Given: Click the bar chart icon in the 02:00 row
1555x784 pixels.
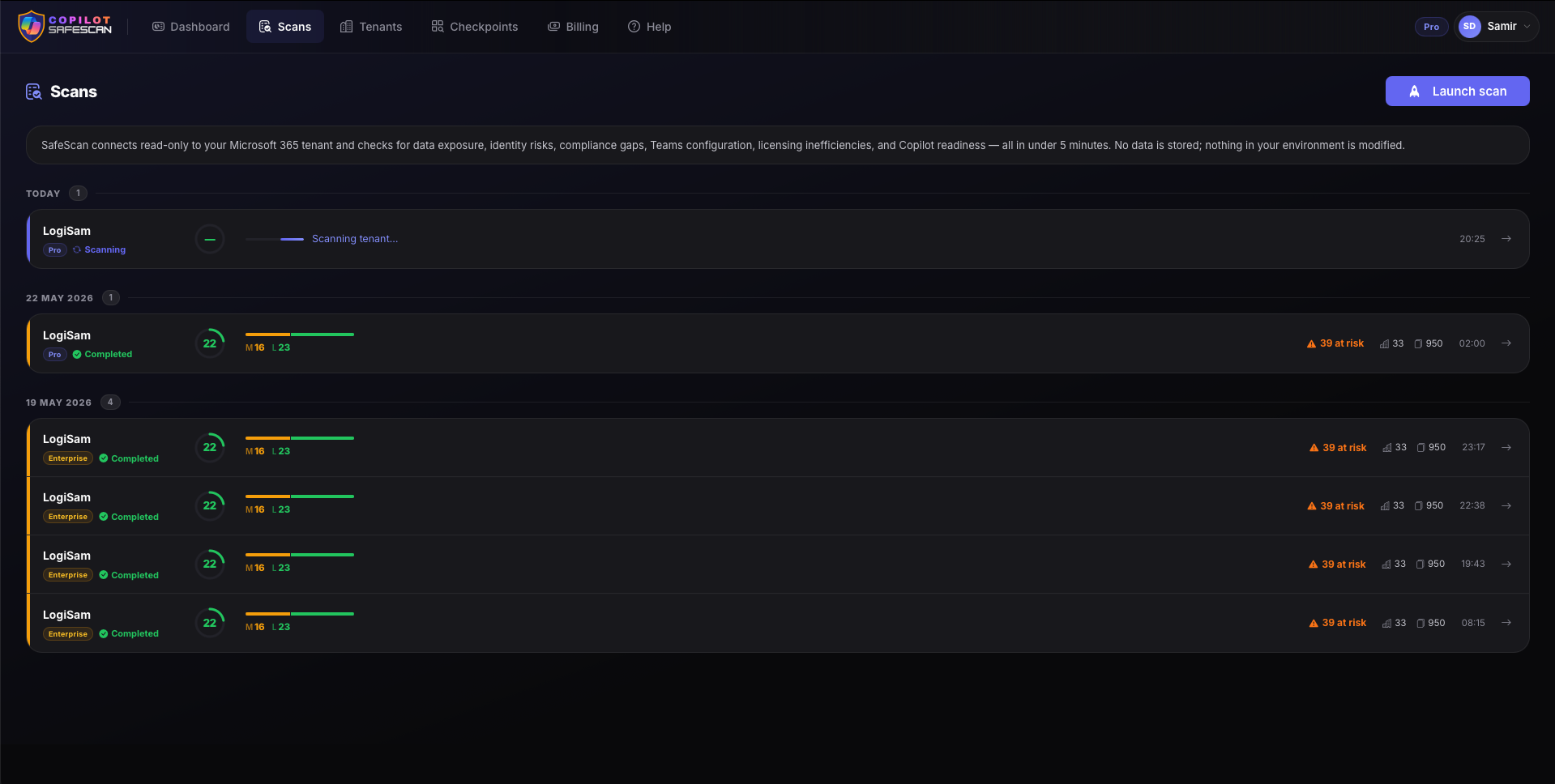Looking at the screenshot, I should 1385,343.
